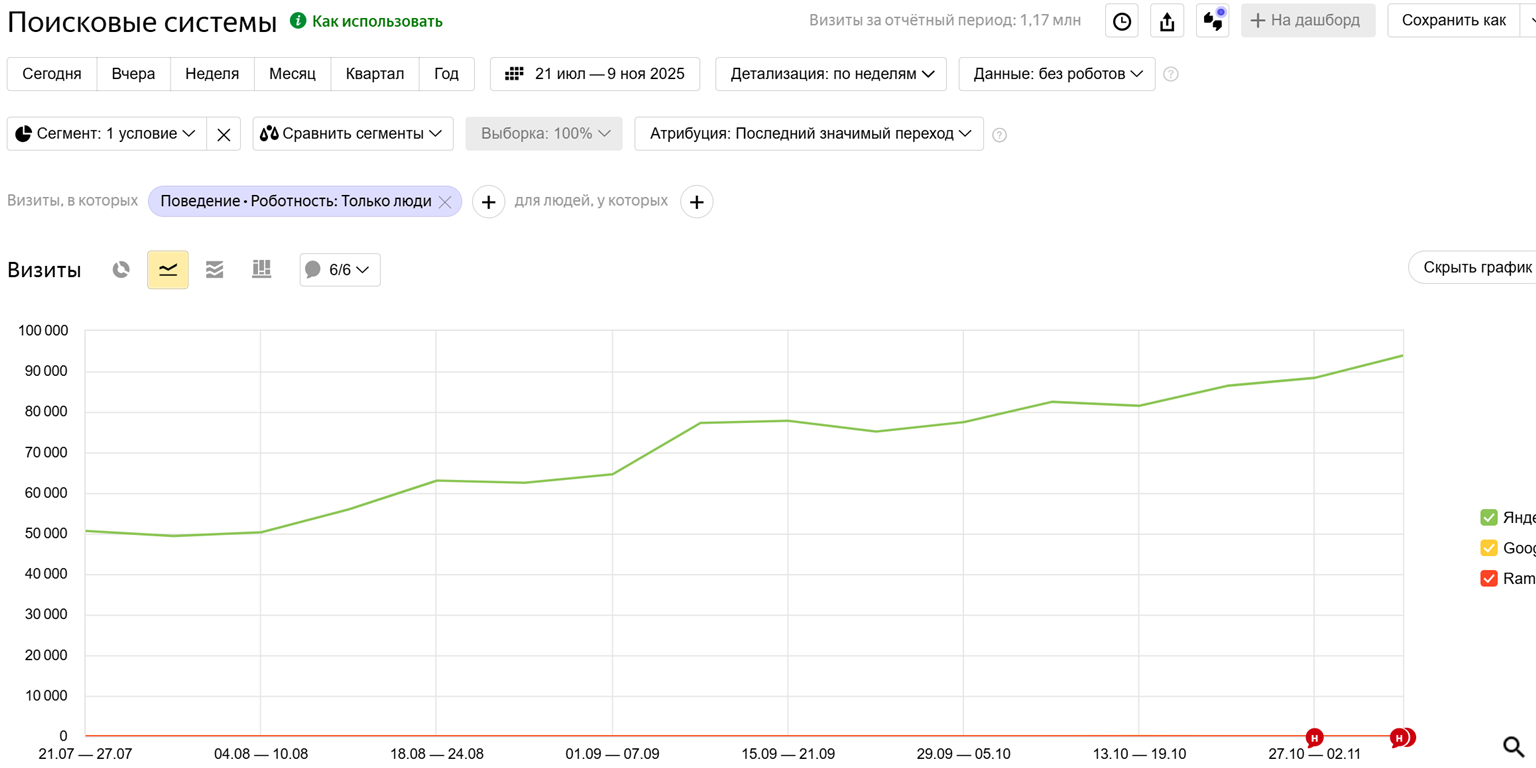Click the 'Скрыть график' button

pyautogui.click(x=1476, y=268)
